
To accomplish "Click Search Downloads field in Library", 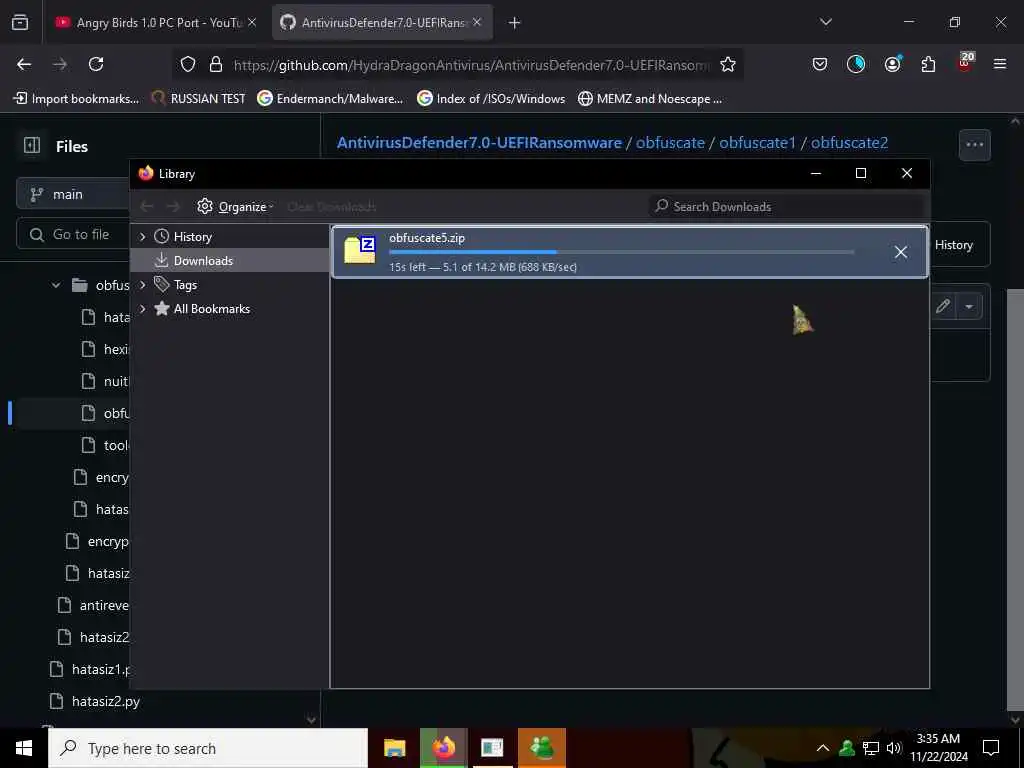I will coord(787,206).
